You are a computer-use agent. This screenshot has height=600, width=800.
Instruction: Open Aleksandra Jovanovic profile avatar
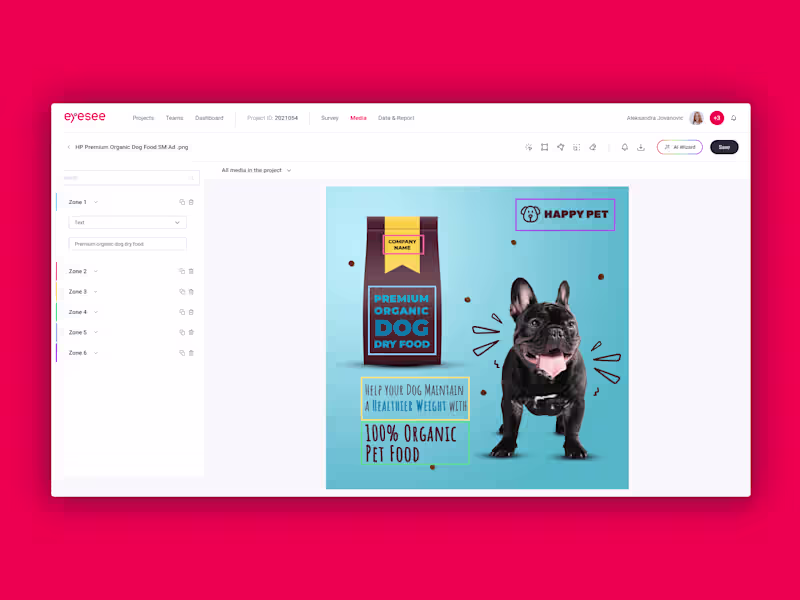pyautogui.click(x=696, y=118)
